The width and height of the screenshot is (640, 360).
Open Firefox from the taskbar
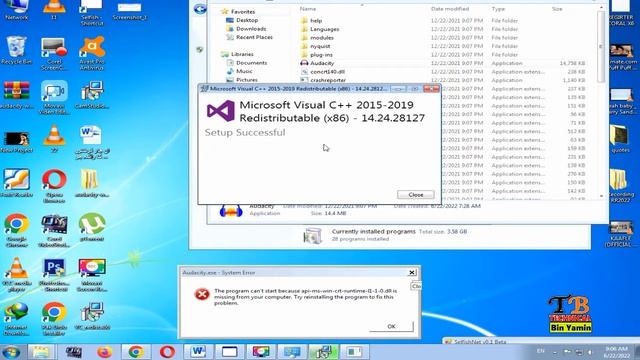point(104,352)
